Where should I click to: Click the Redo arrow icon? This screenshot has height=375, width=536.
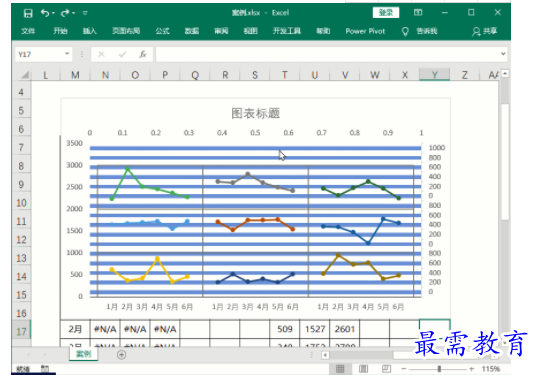tap(65, 13)
